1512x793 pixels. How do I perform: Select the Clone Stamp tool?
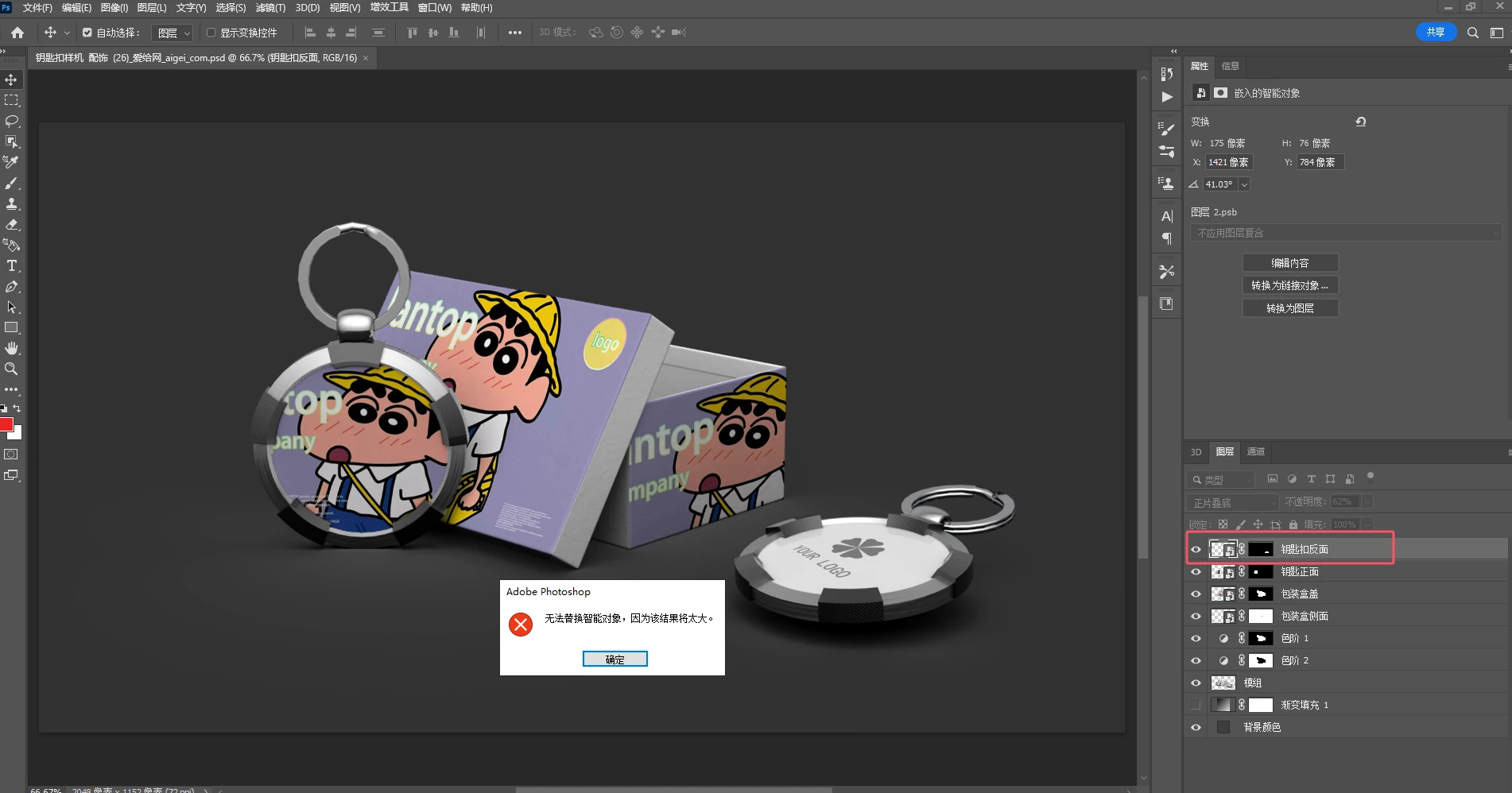[11, 204]
